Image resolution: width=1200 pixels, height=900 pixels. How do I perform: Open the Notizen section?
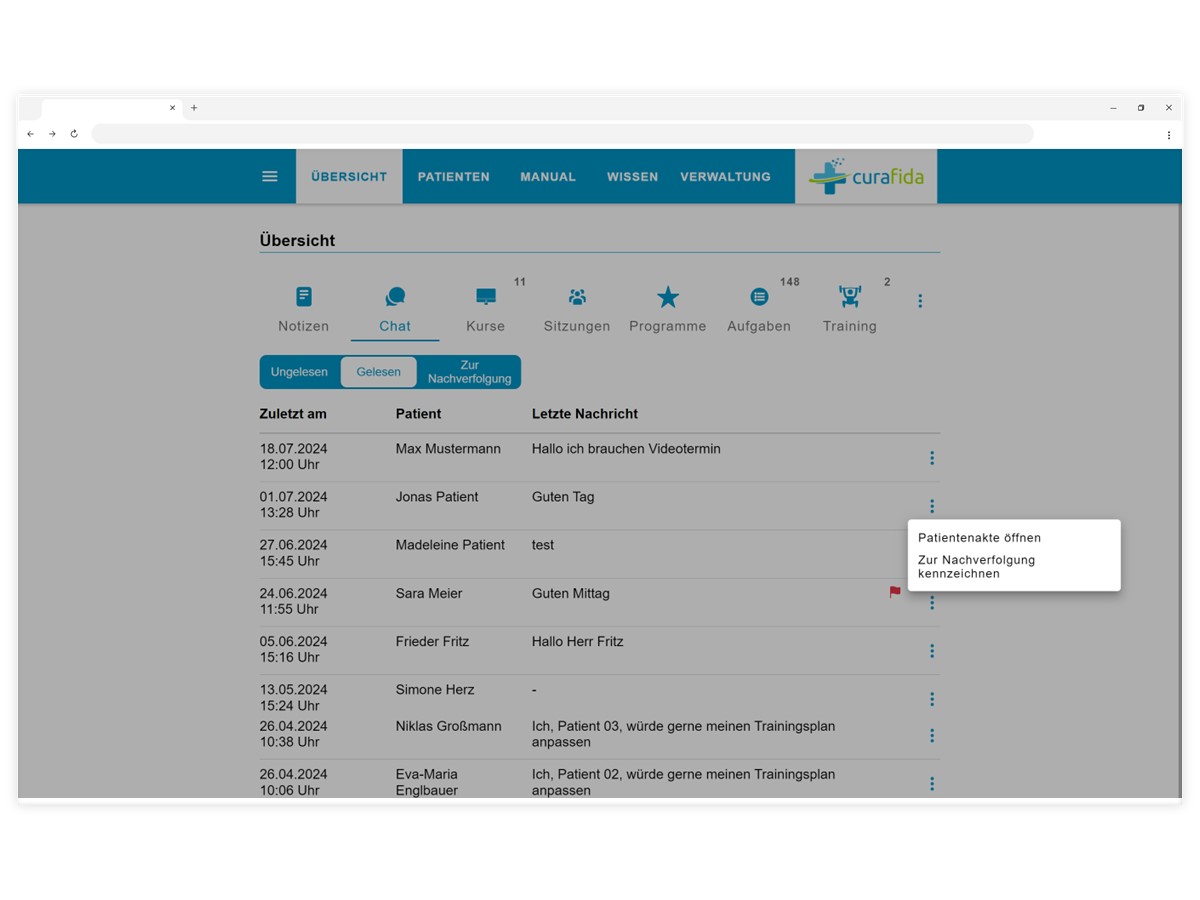click(x=304, y=309)
